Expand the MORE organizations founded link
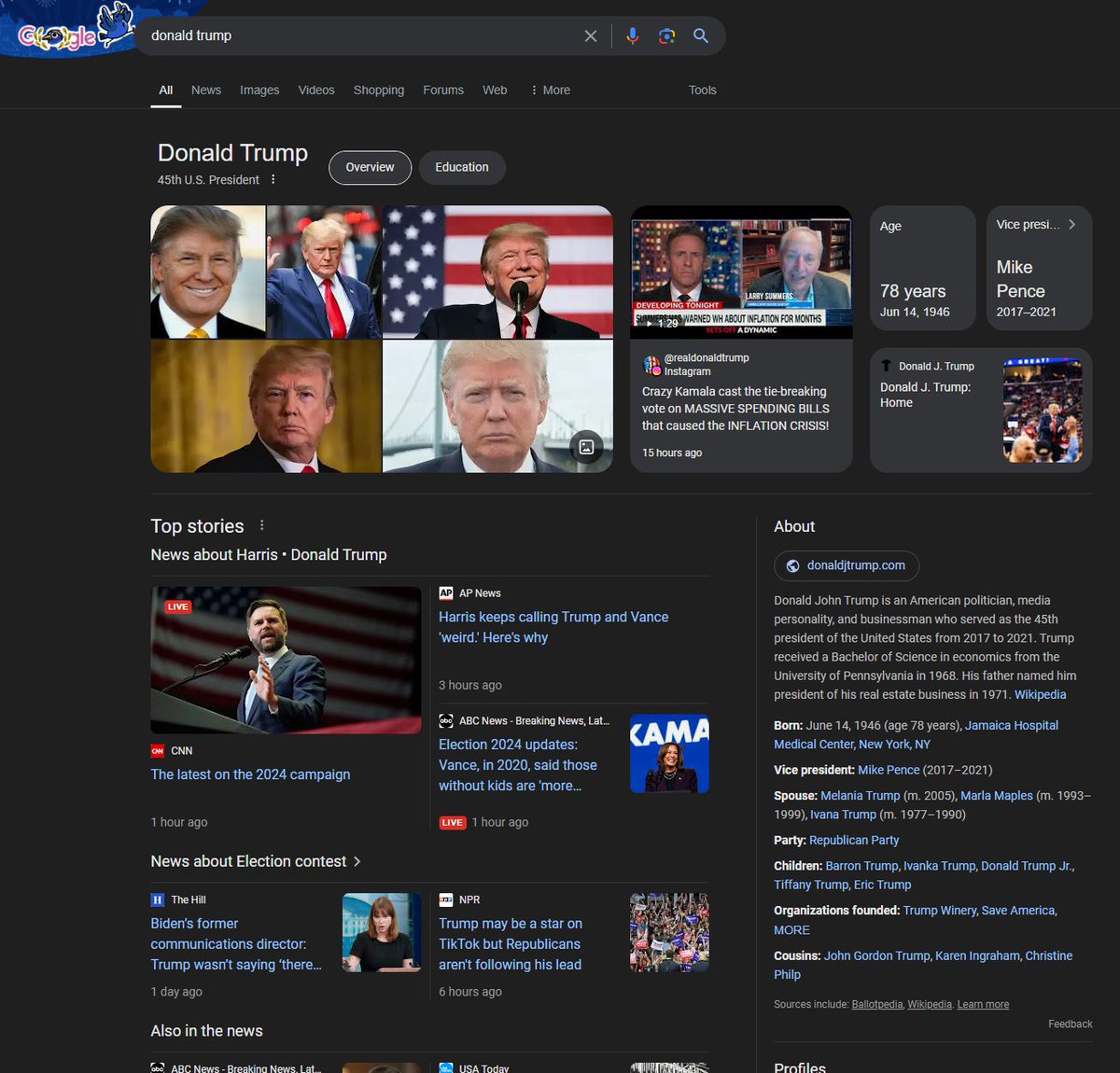This screenshot has width=1120, height=1073. (791, 929)
